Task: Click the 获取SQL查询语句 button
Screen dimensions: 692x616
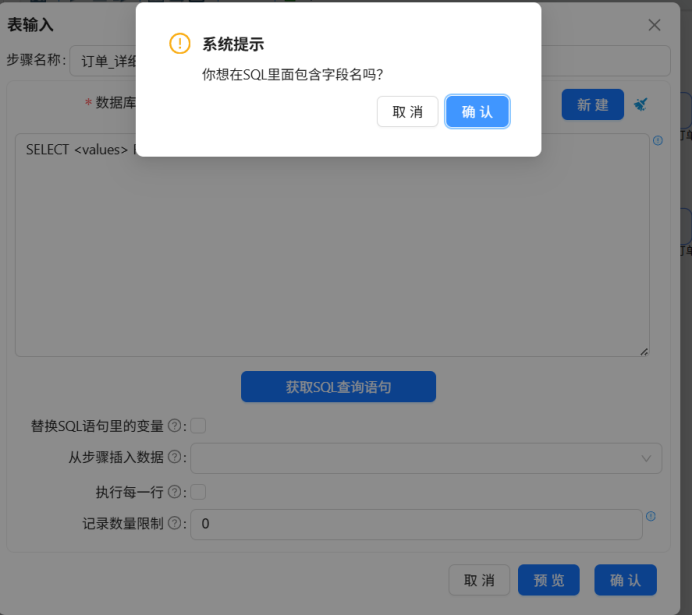Action: [338, 387]
